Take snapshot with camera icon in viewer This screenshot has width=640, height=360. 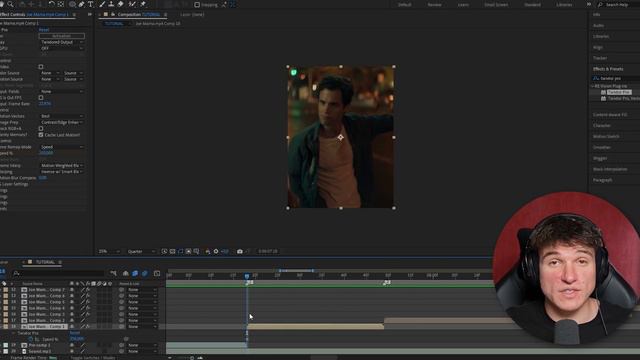240,251
